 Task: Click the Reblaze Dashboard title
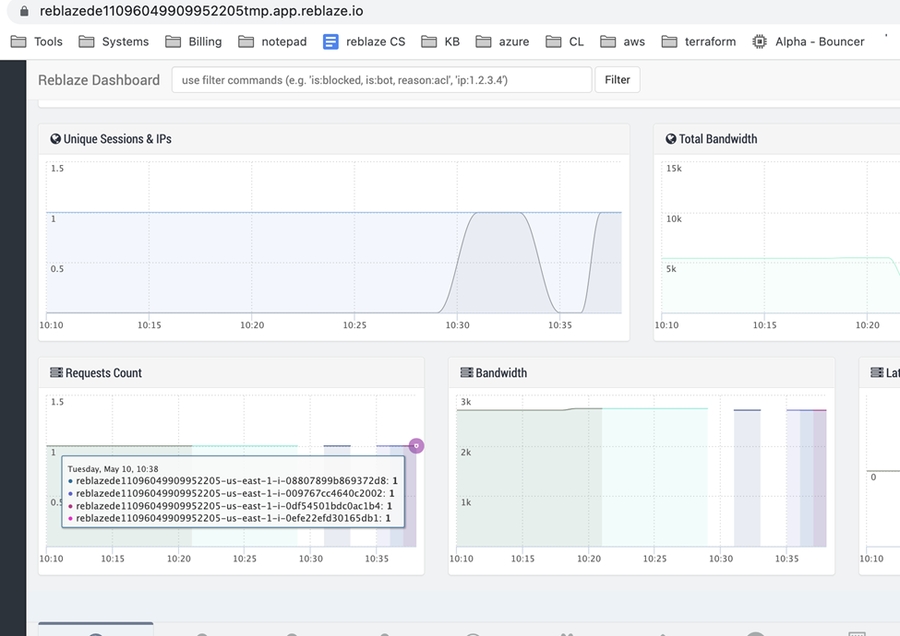pyautogui.click(x=99, y=80)
